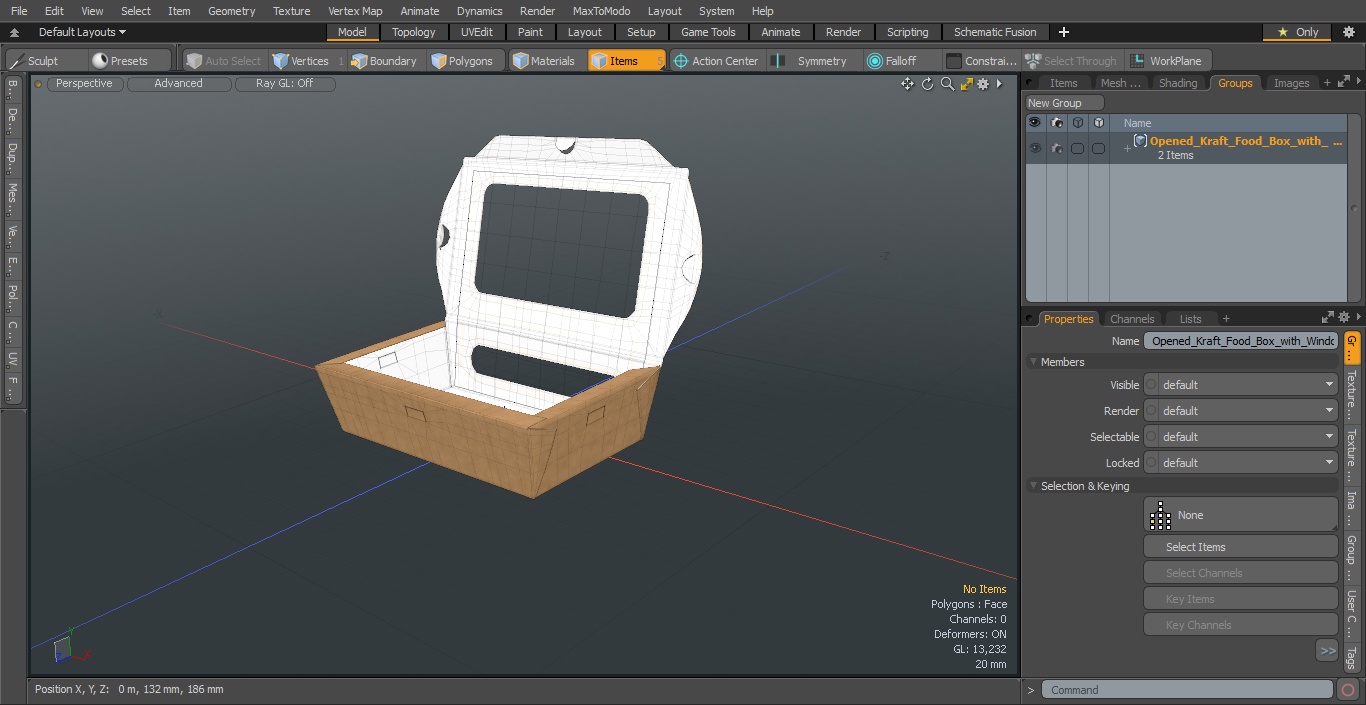Collapse the Members section

pyautogui.click(x=1034, y=362)
